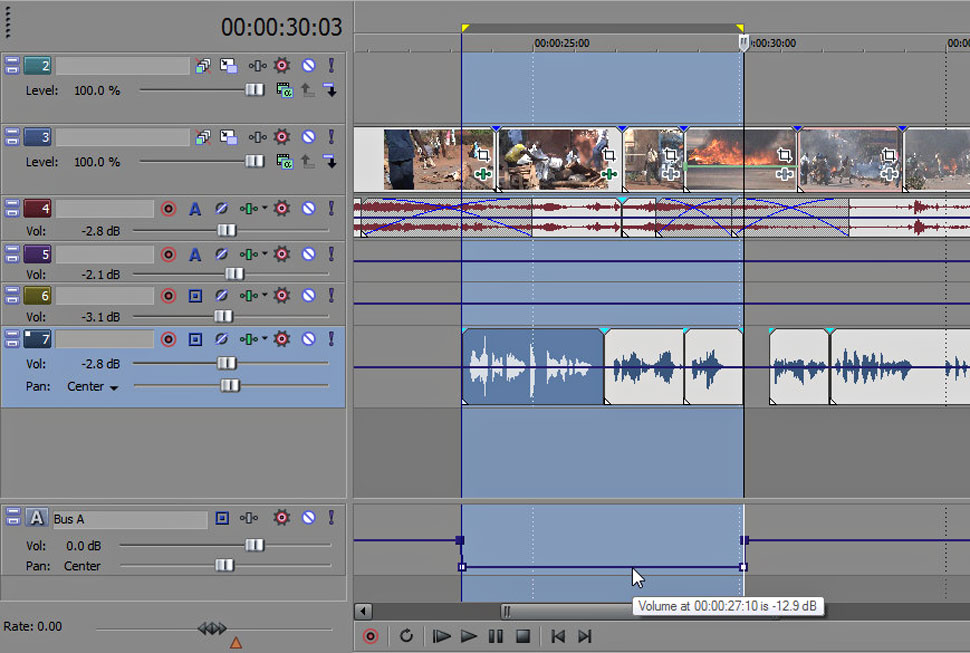Toggle bypass motion blur on track 3
The width and height of the screenshot is (970, 653).
pos(203,137)
